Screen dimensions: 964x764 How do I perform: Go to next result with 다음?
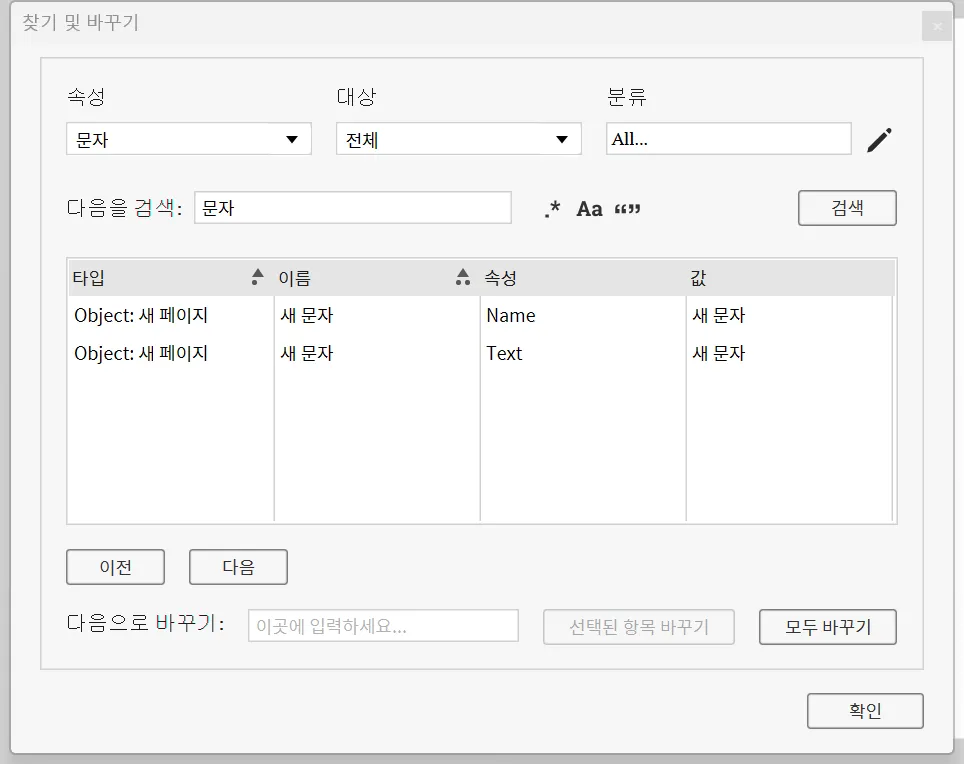tap(238, 567)
